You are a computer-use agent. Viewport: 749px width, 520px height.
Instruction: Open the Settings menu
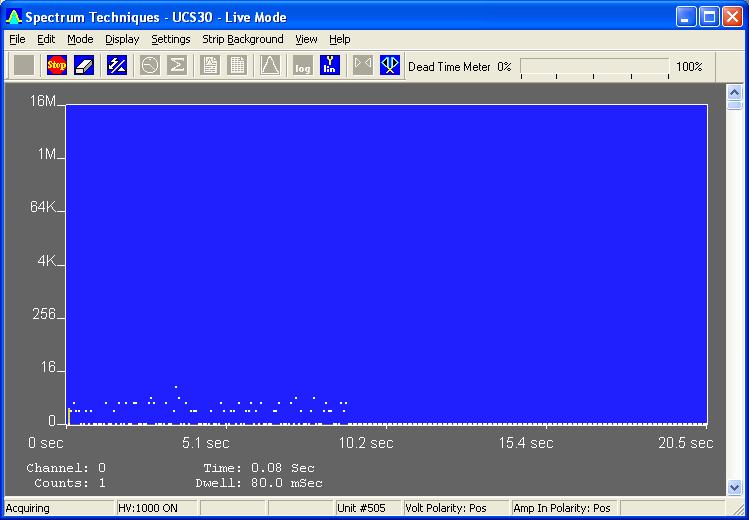pos(171,39)
